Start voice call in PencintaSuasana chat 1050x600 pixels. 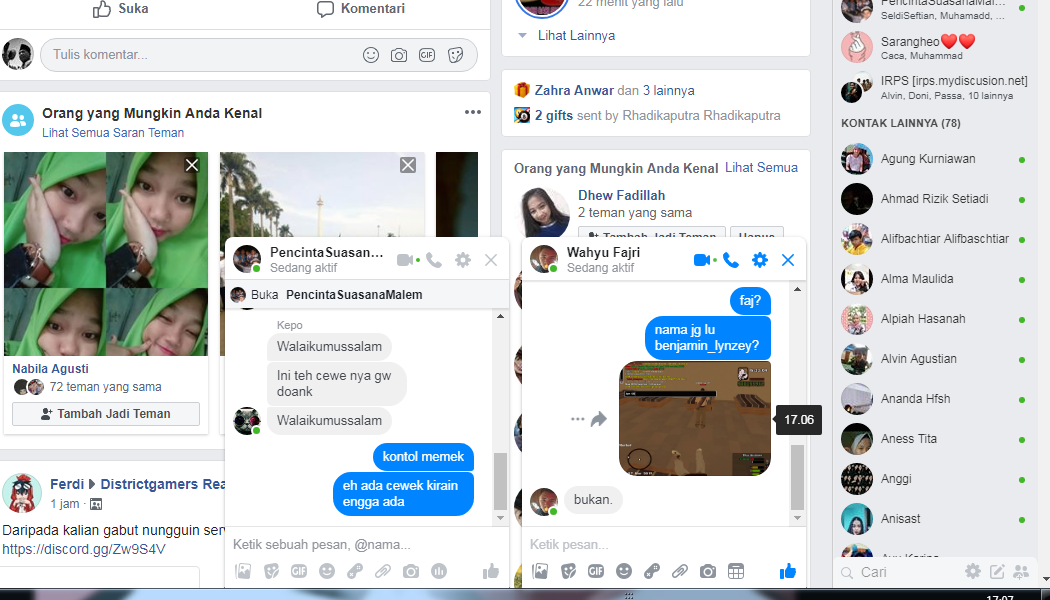[x=434, y=260]
